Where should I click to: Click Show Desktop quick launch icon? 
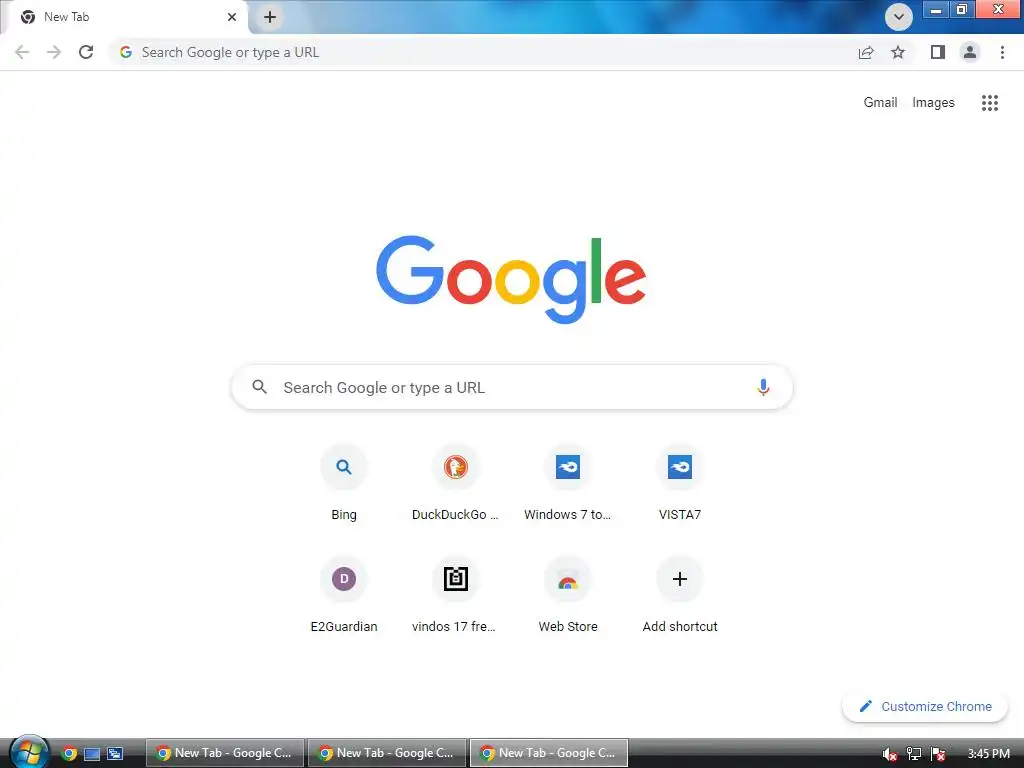point(91,754)
